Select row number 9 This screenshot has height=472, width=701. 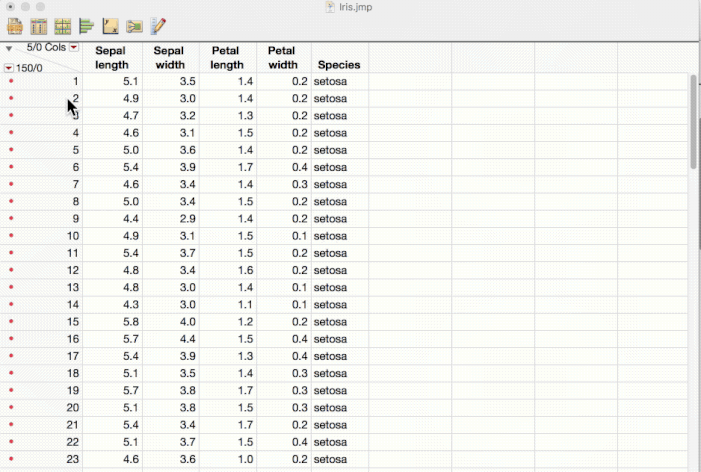point(76,219)
